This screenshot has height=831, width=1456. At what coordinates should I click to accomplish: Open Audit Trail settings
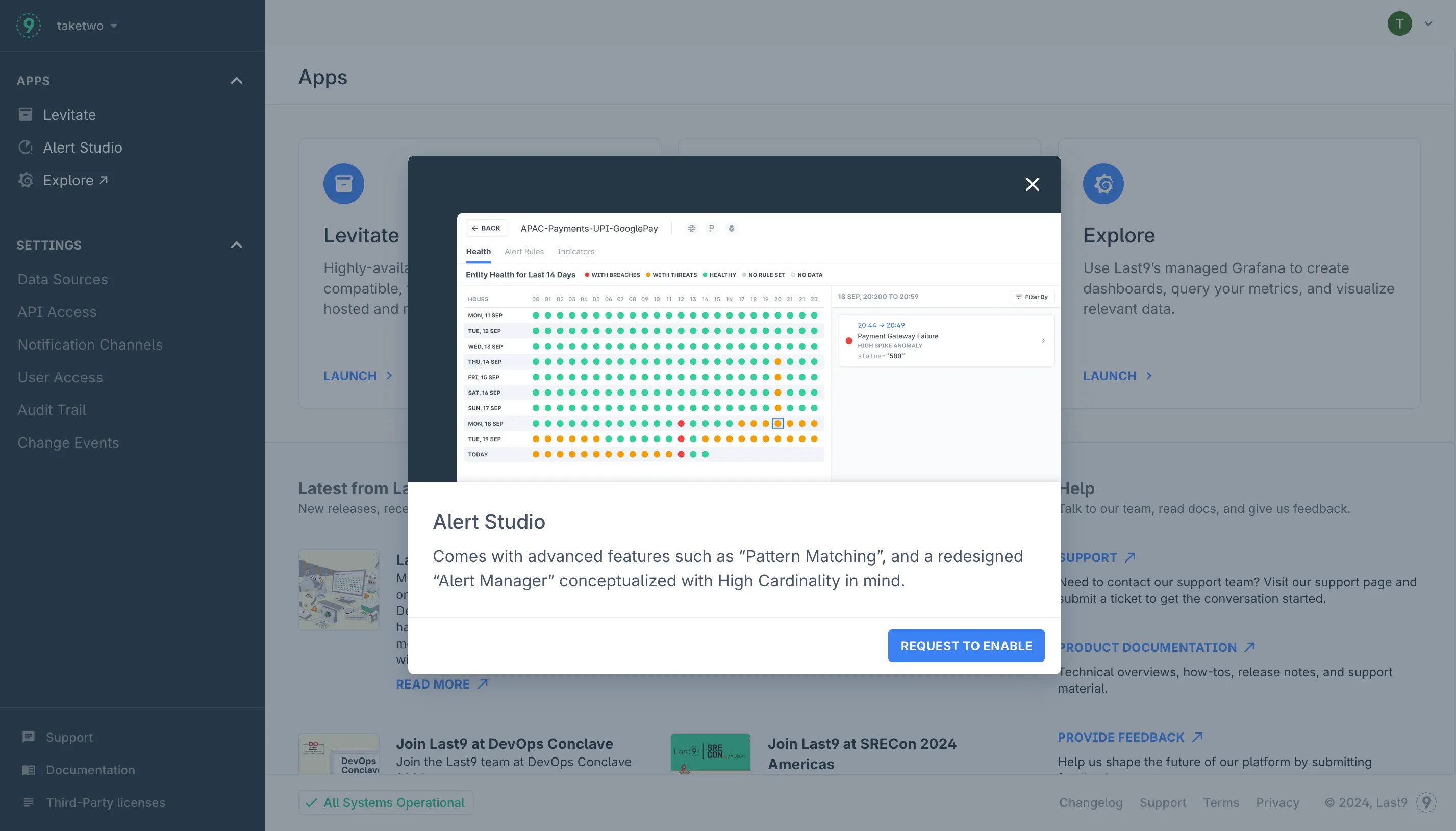(x=52, y=410)
